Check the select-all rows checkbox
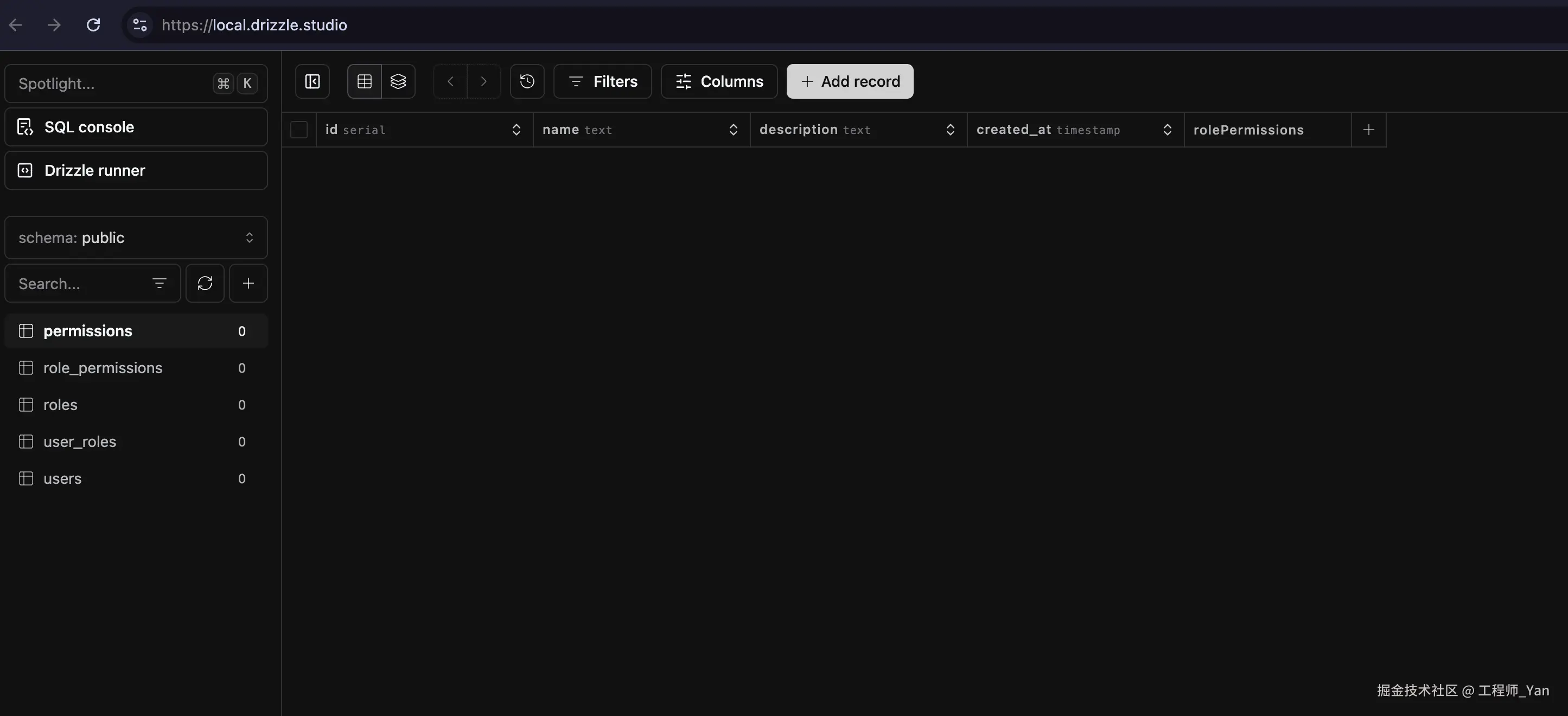The width and height of the screenshot is (1568, 716). tap(299, 130)
